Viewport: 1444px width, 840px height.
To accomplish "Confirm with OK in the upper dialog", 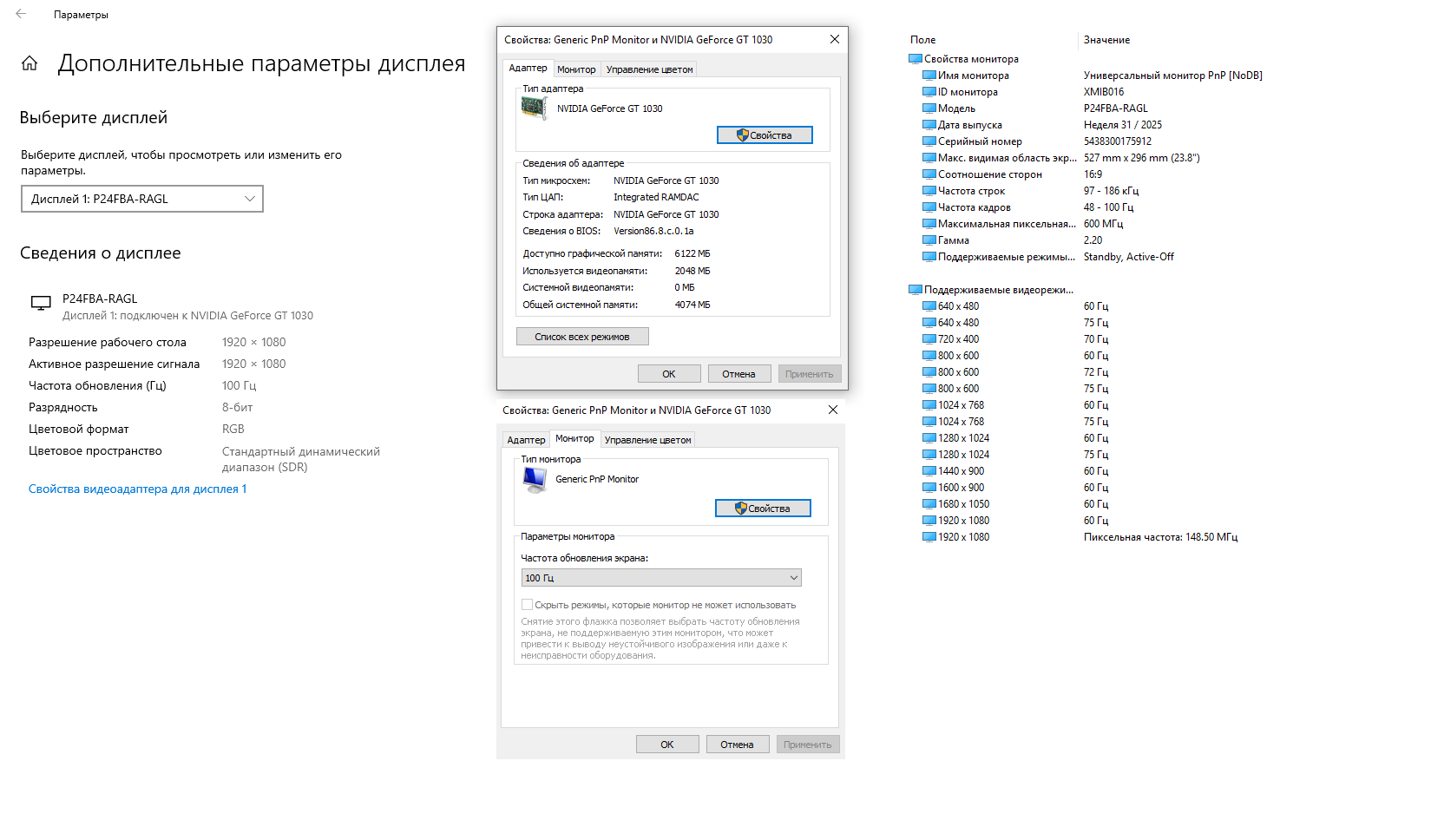I will pos(669,374).
